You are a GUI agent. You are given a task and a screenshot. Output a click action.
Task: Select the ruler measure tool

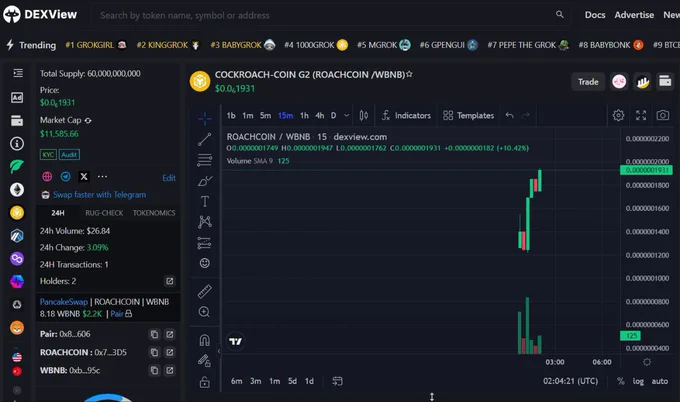click(205, 291)
